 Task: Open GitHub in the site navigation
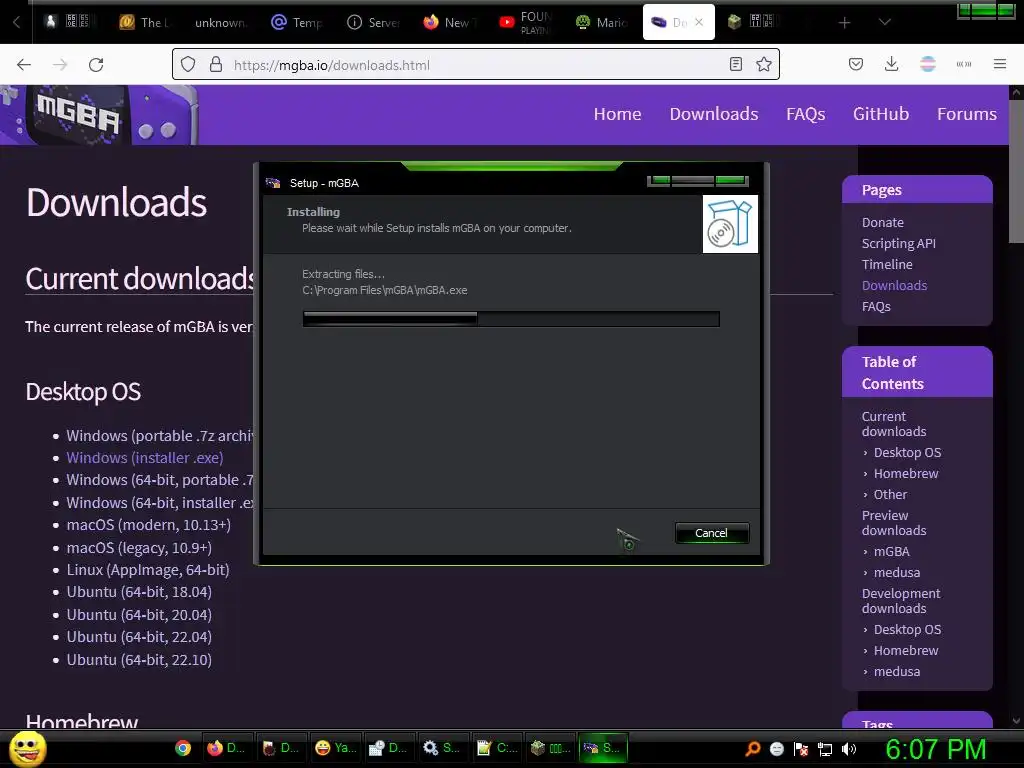coord(880,114)
